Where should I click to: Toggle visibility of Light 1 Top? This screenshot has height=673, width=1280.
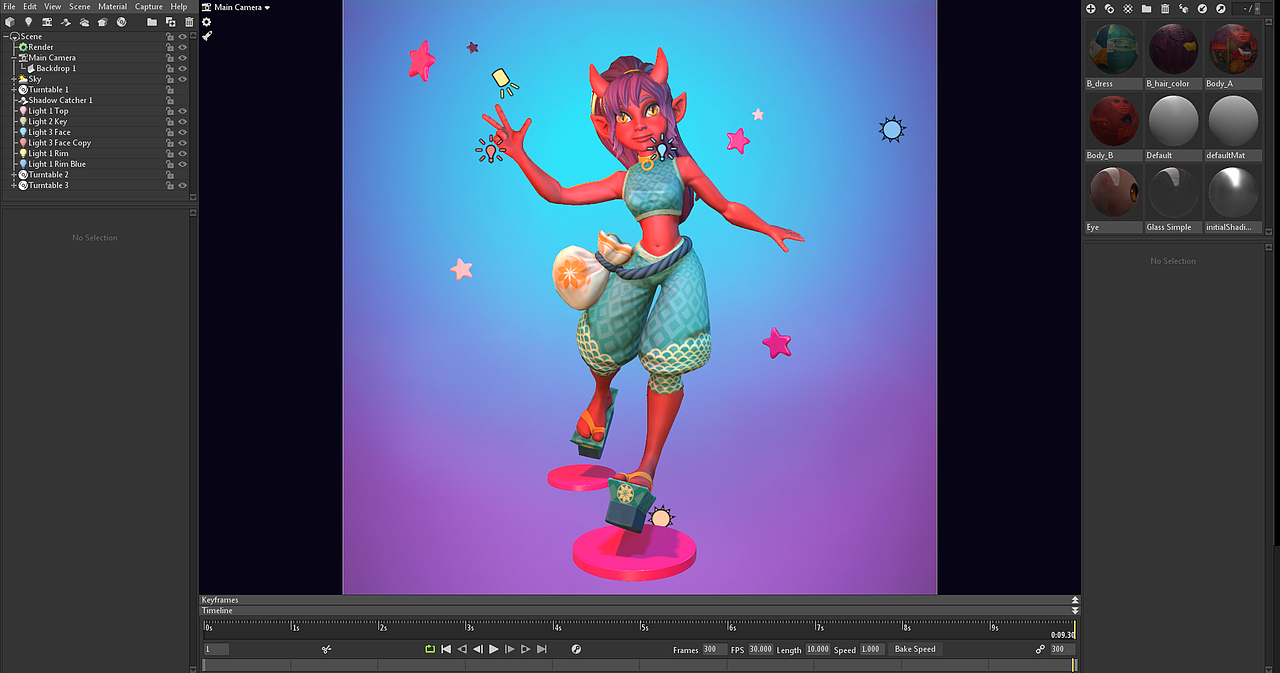(182, 111)
